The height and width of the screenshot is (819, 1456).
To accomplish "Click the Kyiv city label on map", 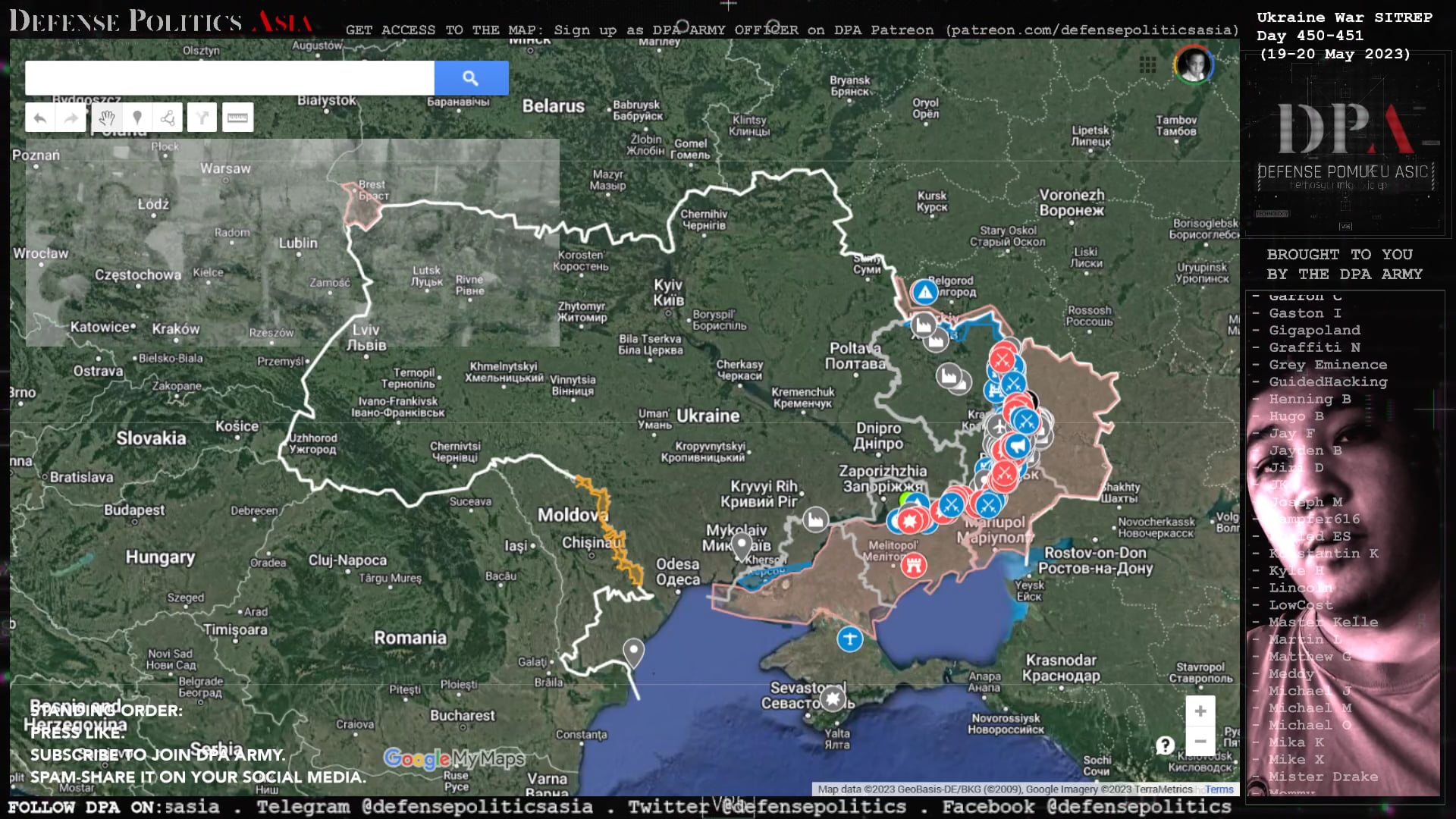I will click(669, 292).
